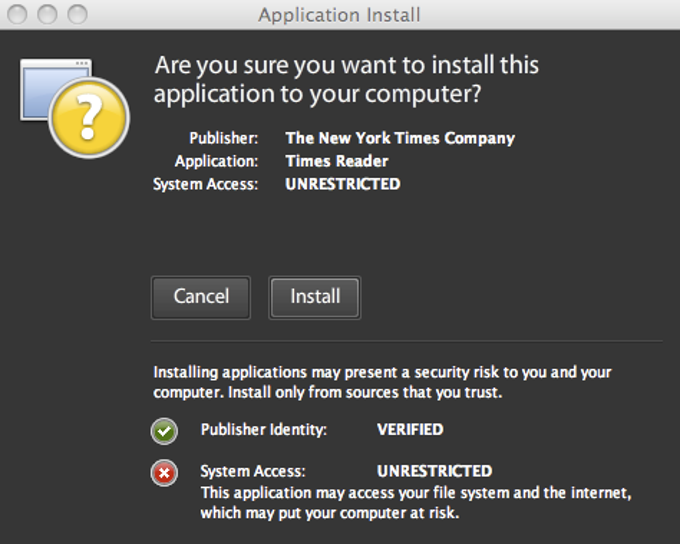Screen dimensions: 680x544
Task: Click the "VERIFIED" publisher identity value
Action: coord(410,429)
